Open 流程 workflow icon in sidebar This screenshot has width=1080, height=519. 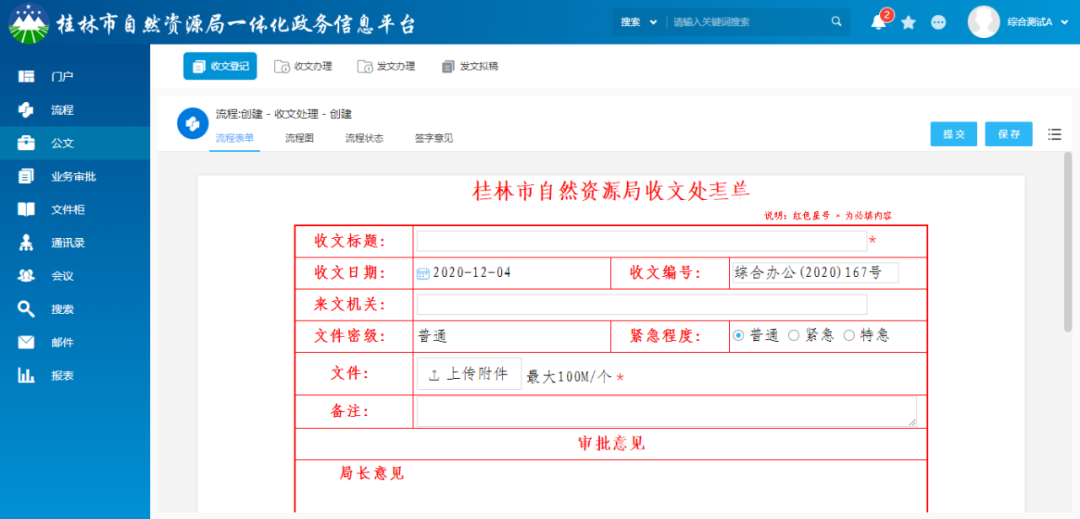point(26,110)
